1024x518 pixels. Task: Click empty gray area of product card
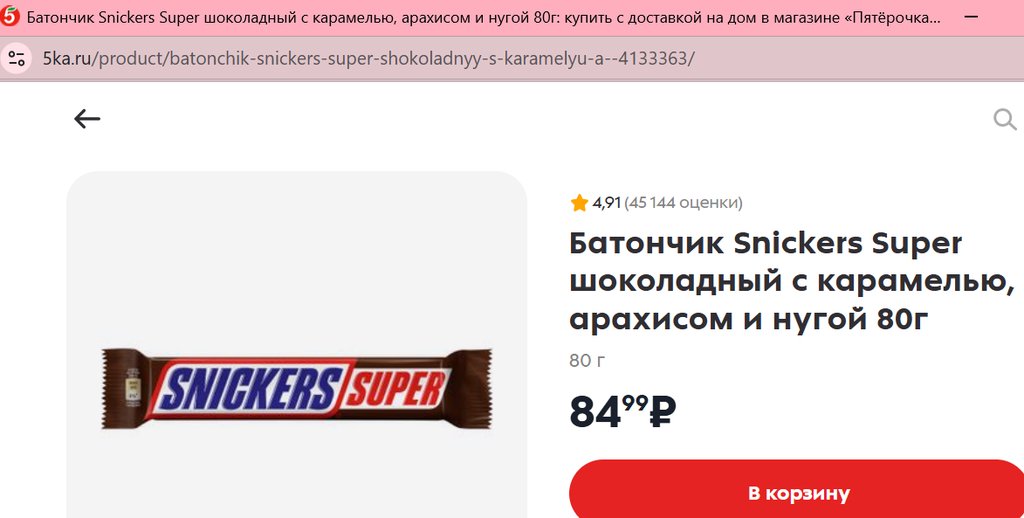pos(296,261)
